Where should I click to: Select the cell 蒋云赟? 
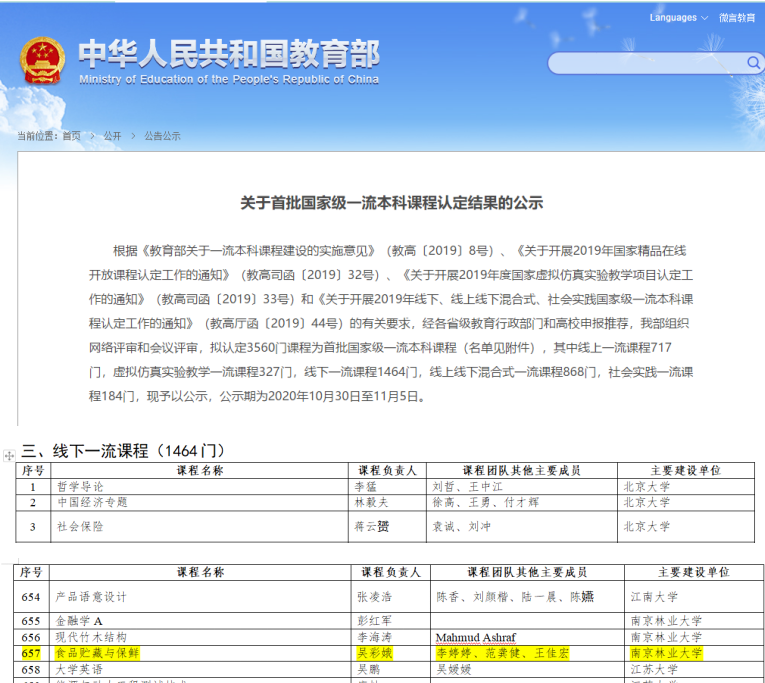tap(387, 526)
